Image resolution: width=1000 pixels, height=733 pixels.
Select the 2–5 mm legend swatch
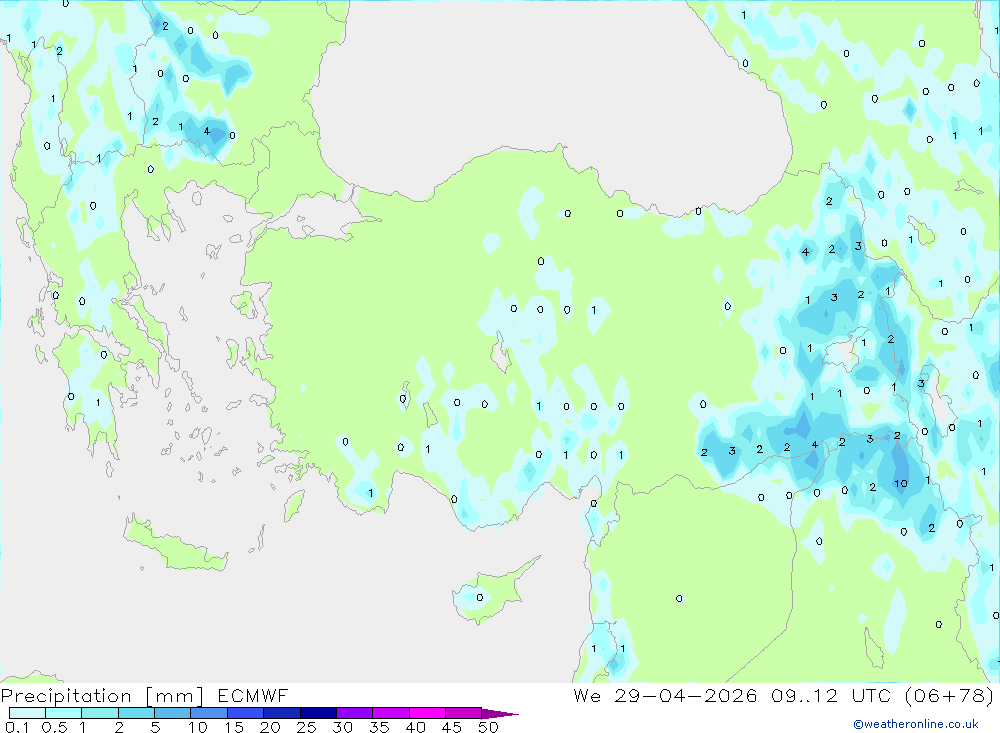pyautogui.click(x=136, y=713)
